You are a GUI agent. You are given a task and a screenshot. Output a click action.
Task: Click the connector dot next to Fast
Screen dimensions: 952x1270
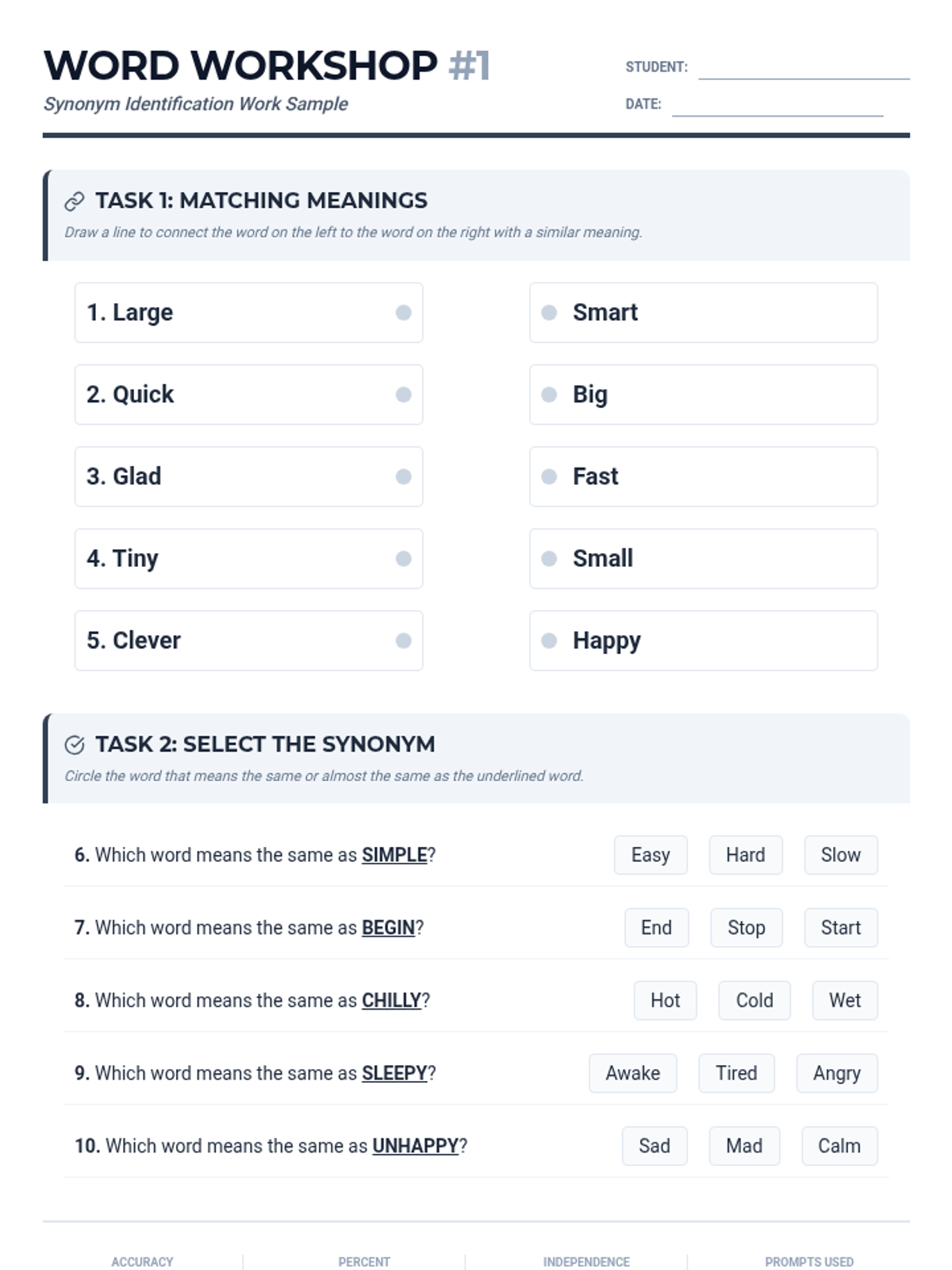(549, 476)
